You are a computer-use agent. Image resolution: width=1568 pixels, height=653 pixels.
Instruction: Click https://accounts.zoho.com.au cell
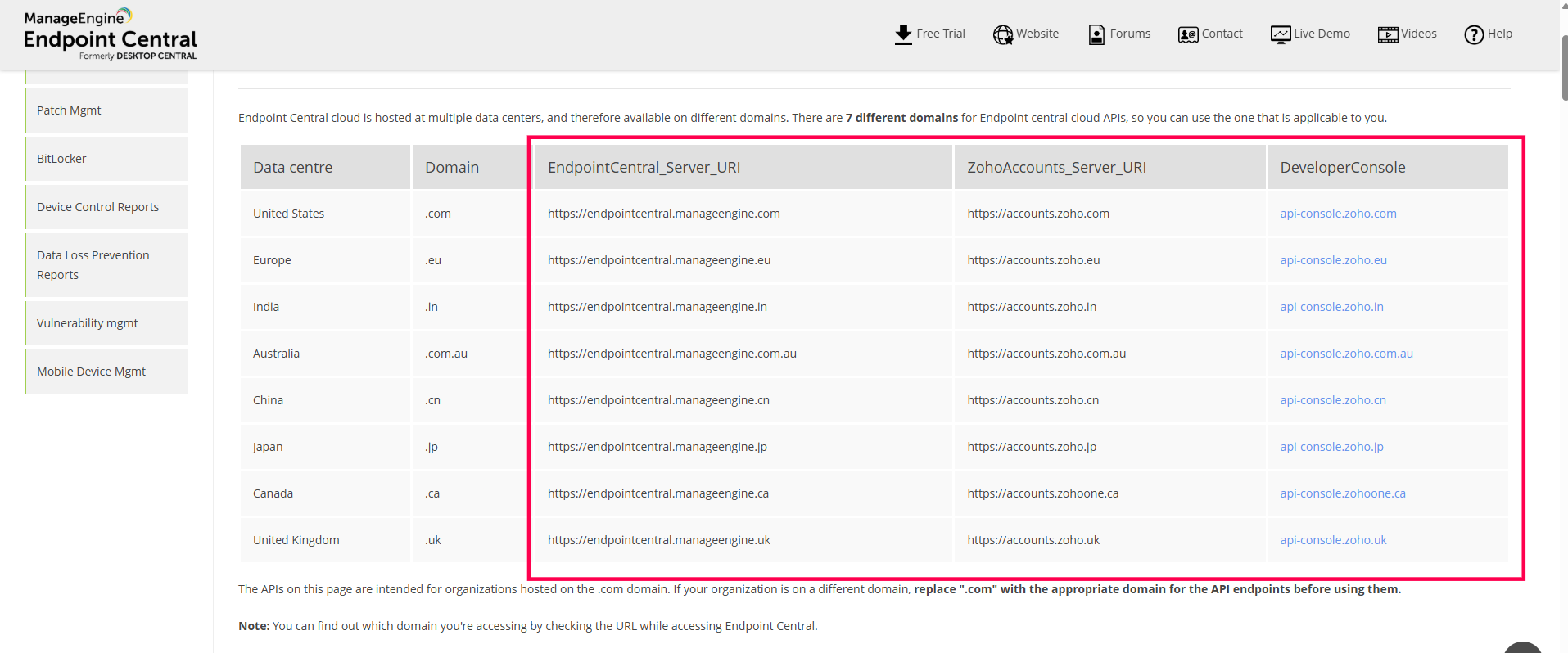(x=1110, y=354)
